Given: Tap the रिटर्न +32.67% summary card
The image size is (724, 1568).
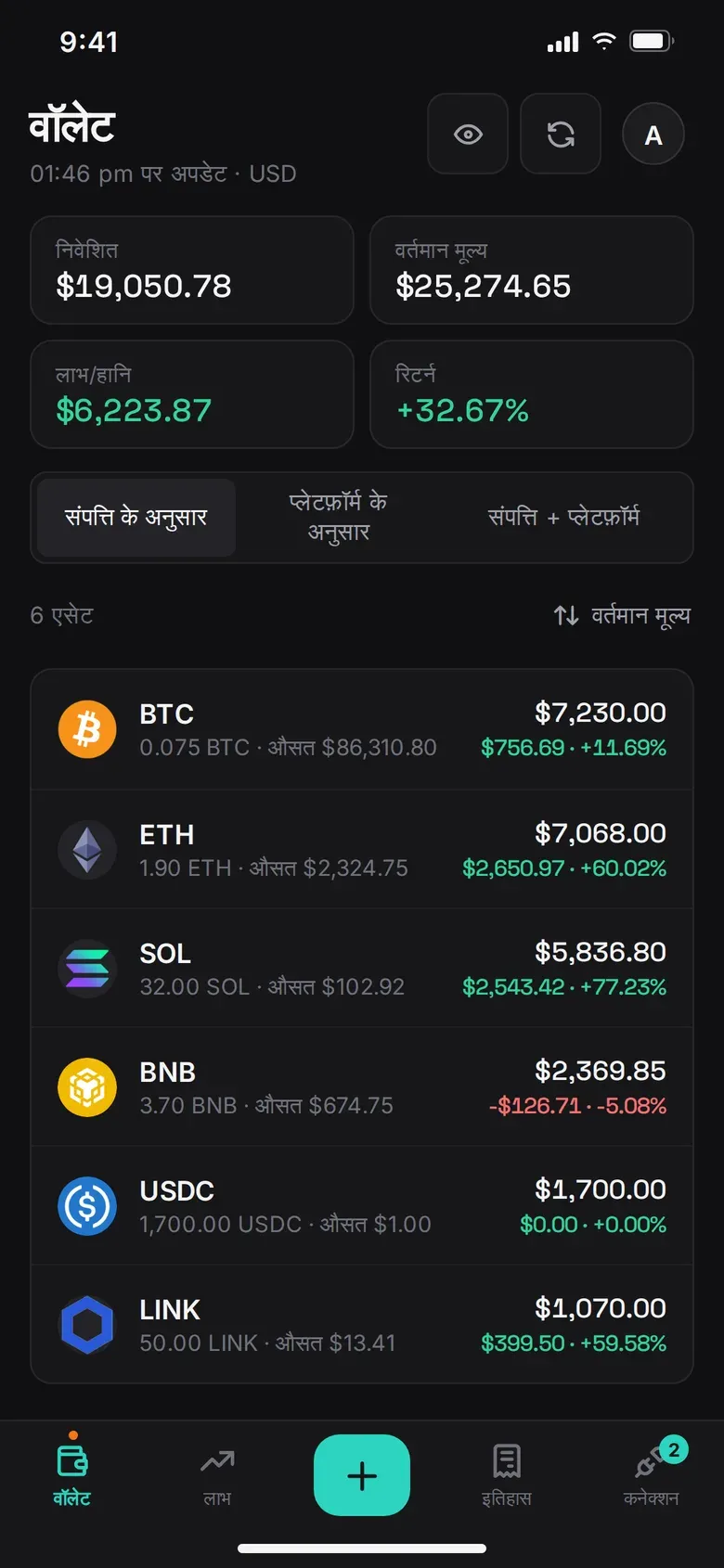Looking at the screenshot, I should point(532,394).
